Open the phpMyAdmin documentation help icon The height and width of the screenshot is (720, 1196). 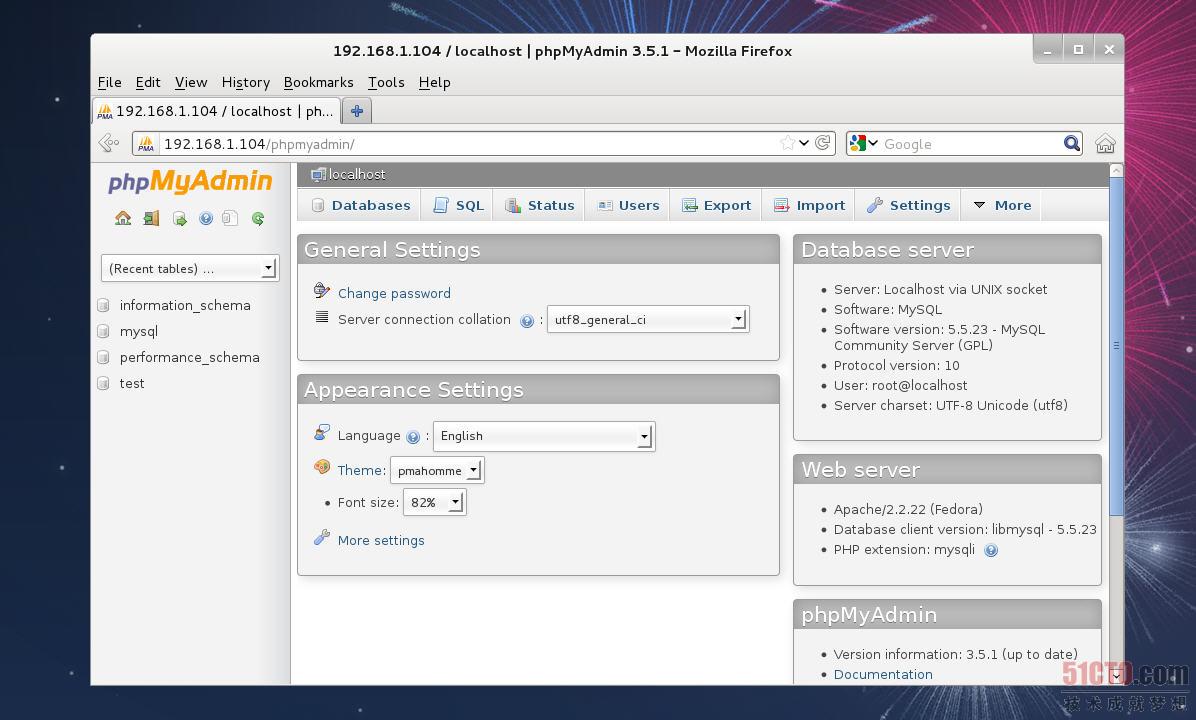click(206, 219)
